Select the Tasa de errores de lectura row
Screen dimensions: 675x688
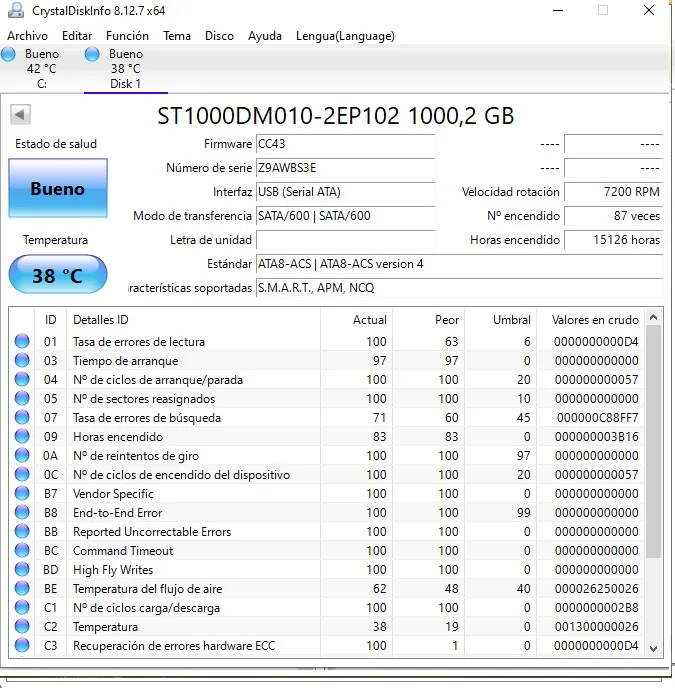pyautogui.click(x=327, y=341)
